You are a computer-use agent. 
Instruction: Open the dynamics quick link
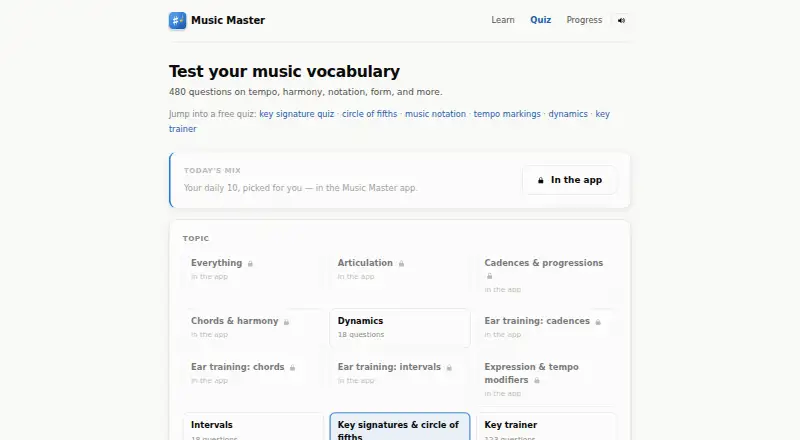click(x=568, y=114)
